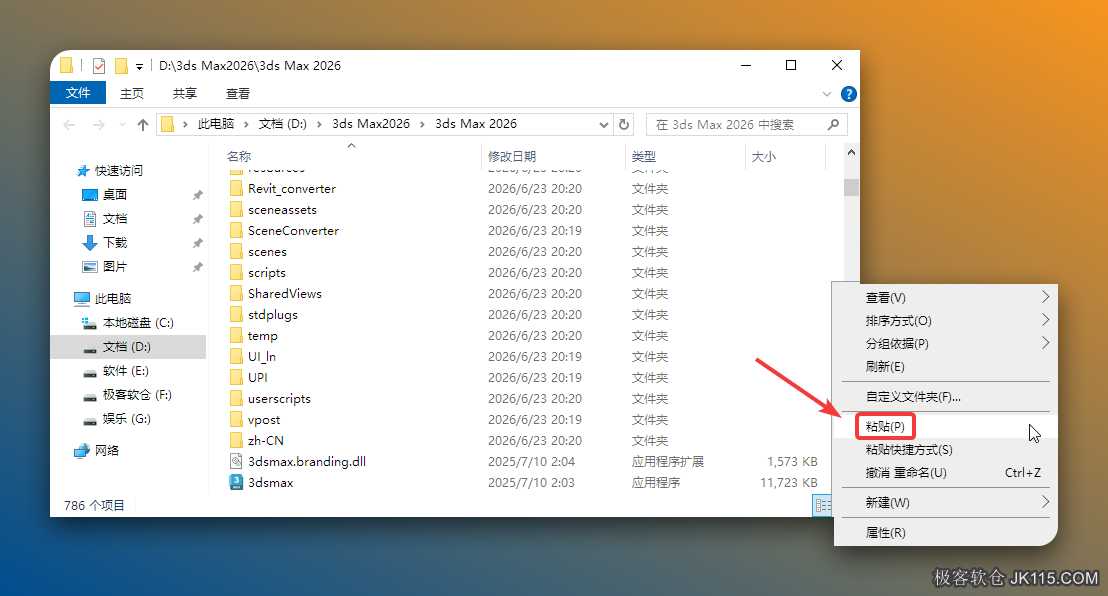1108x596 pixels.
Task: Expand the ribbon with the chevron
Action: pyautogui.click(x=827, y=94)
